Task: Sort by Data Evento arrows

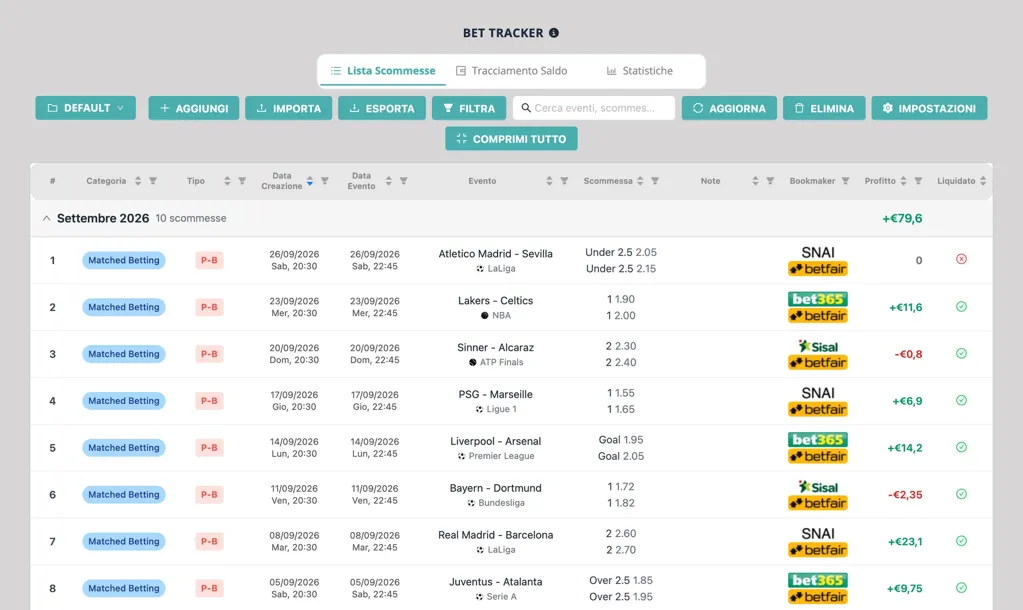Action: click(x=389, y=181)
